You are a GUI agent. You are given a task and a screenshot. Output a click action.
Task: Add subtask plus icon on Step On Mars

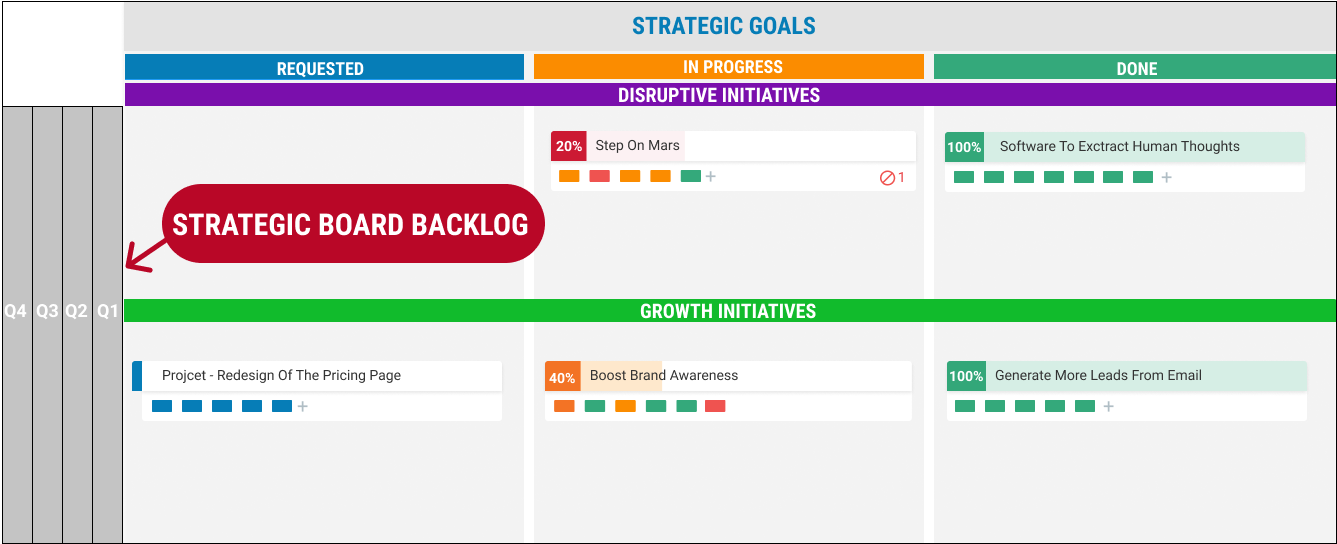[x=711, y=177]
